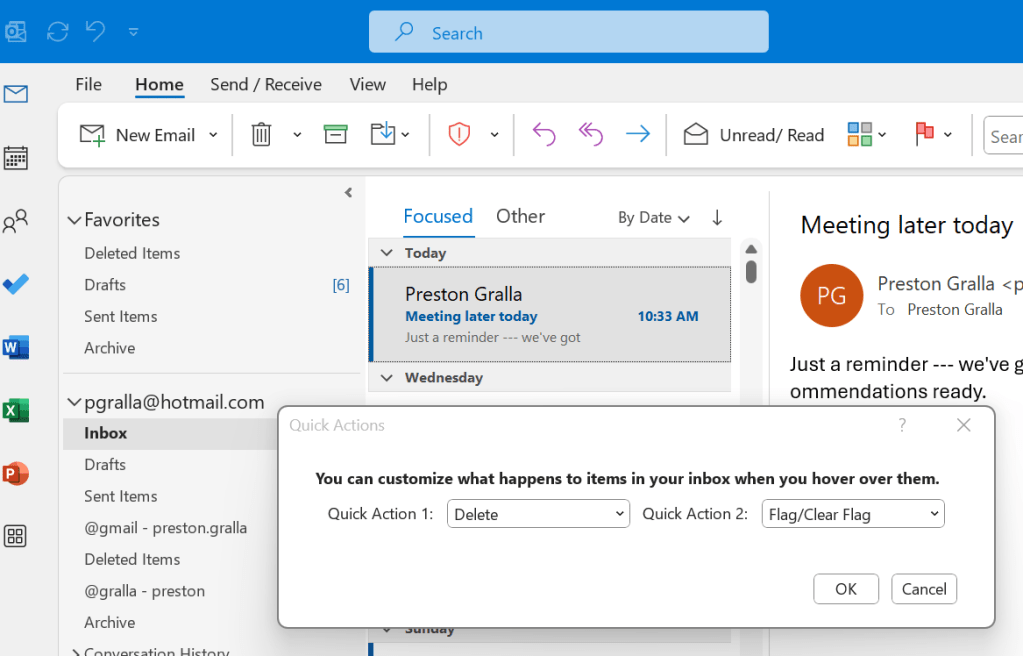The image size is (1023, 656).
Task: Click the Outlook app icon in title bar
Action: coord(15,31)
